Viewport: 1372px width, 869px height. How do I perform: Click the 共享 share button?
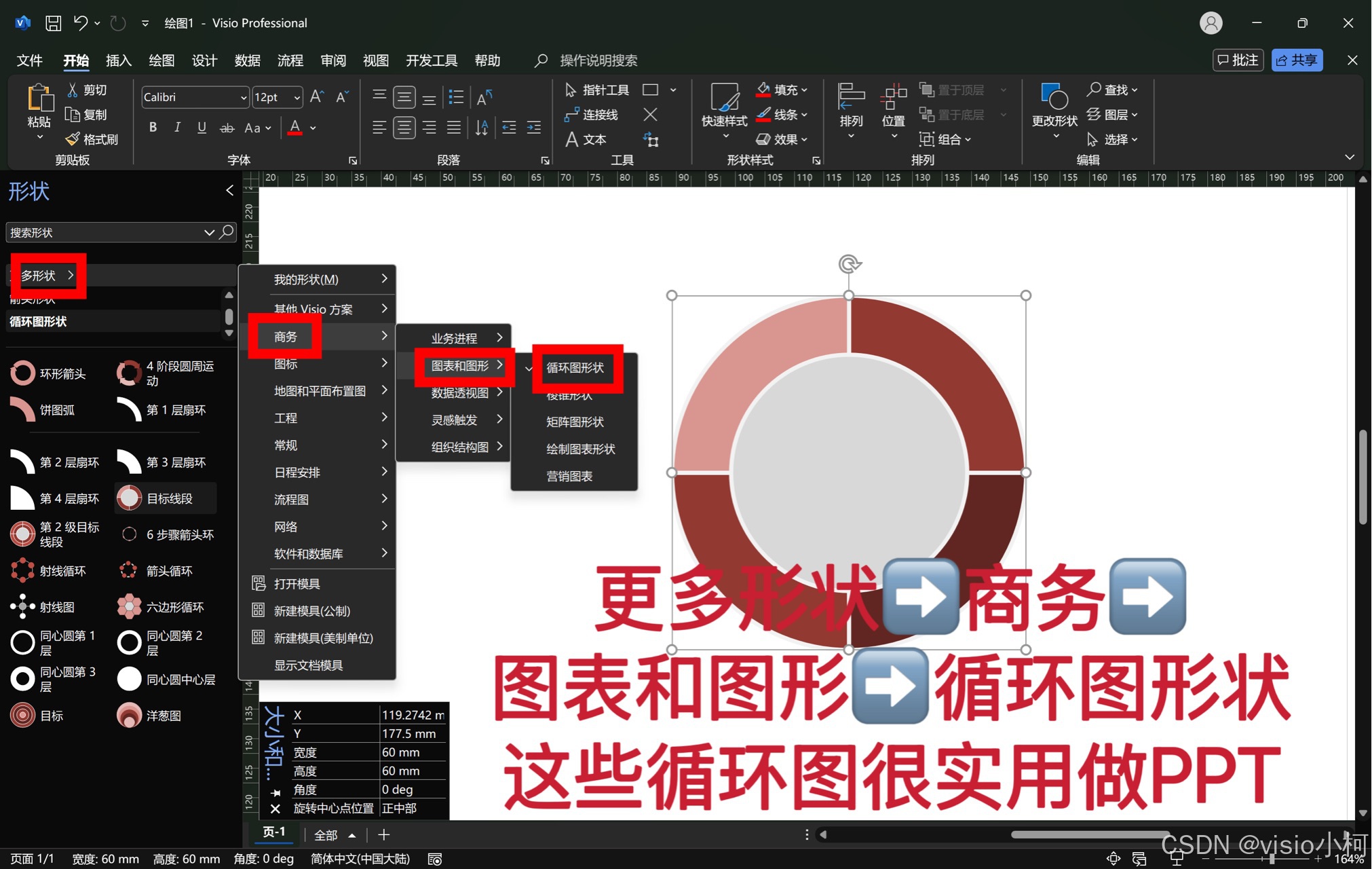(x=1297, y=60)
